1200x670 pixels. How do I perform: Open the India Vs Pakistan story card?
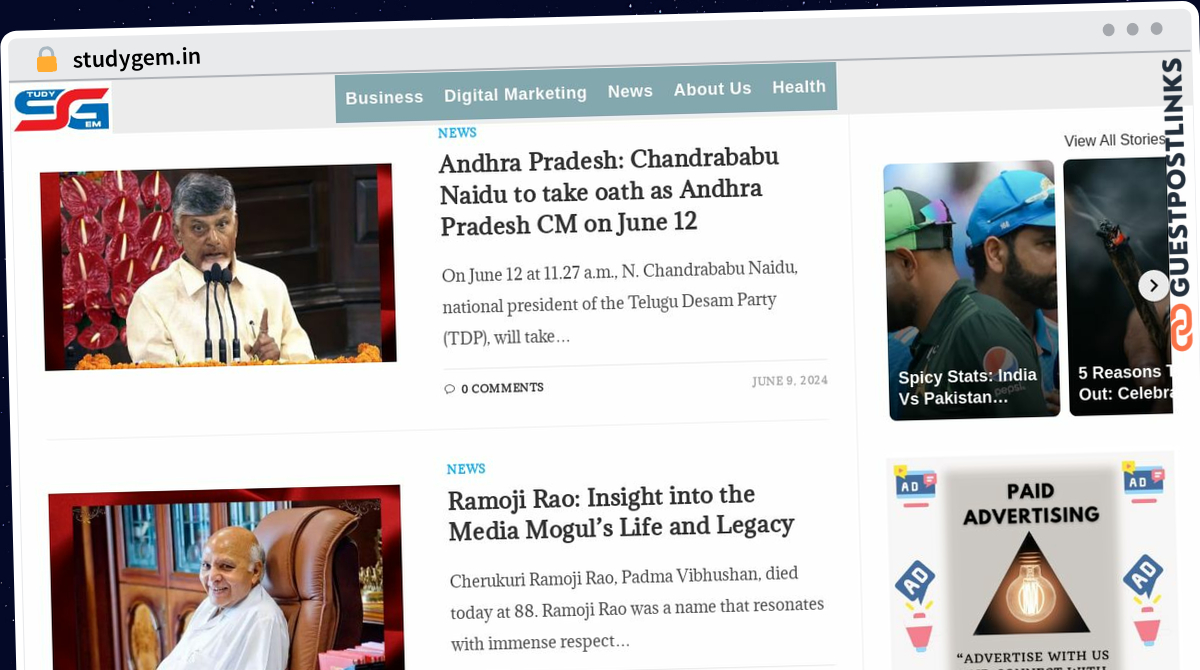972,289
